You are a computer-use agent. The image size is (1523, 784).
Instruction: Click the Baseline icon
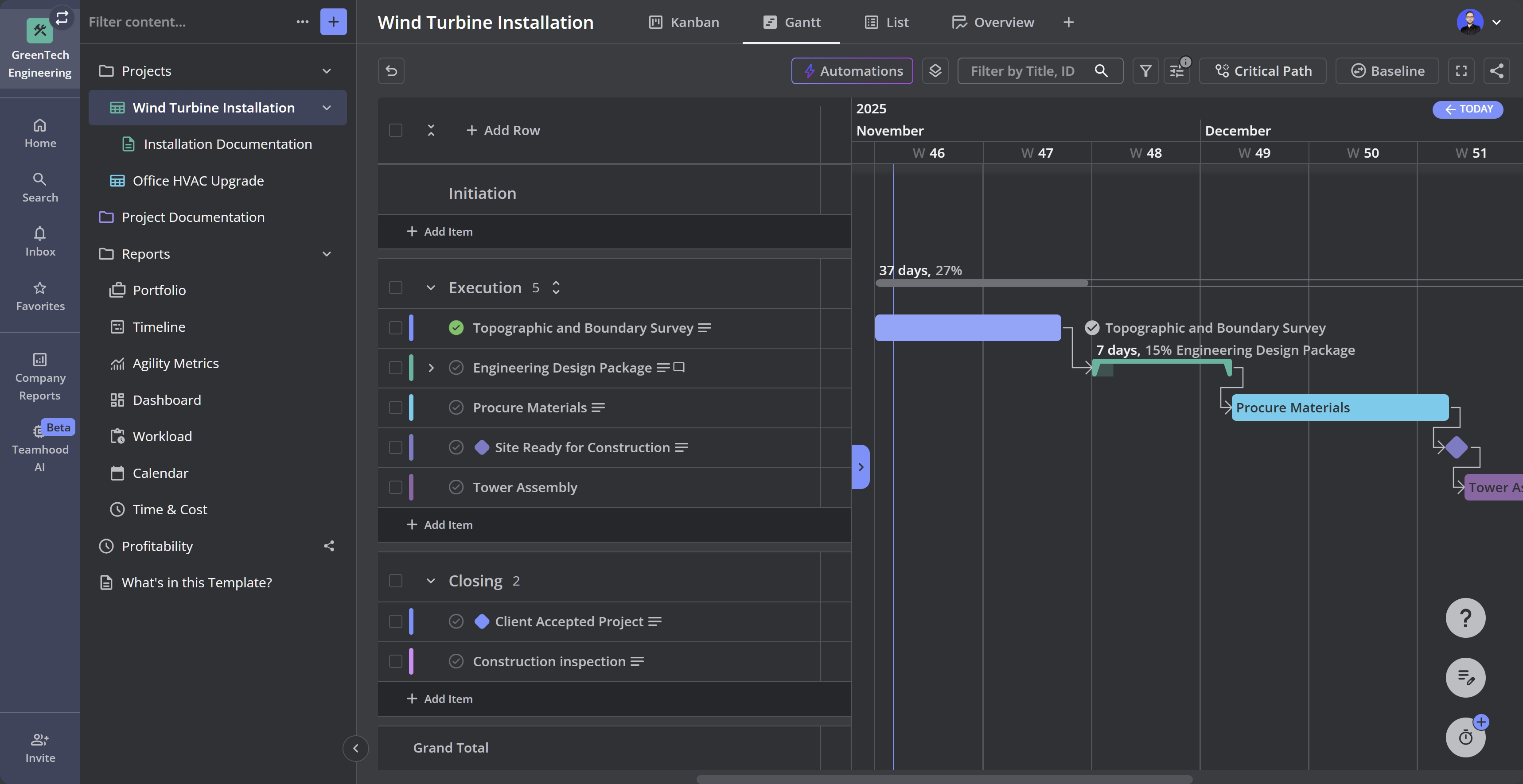[1359, 70]
